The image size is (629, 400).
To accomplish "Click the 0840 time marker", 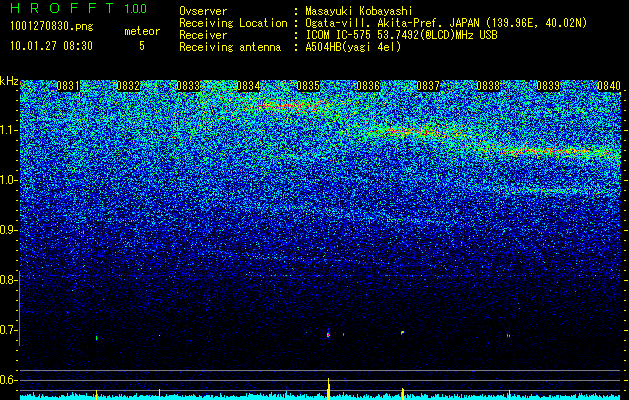I will (609, 86).
